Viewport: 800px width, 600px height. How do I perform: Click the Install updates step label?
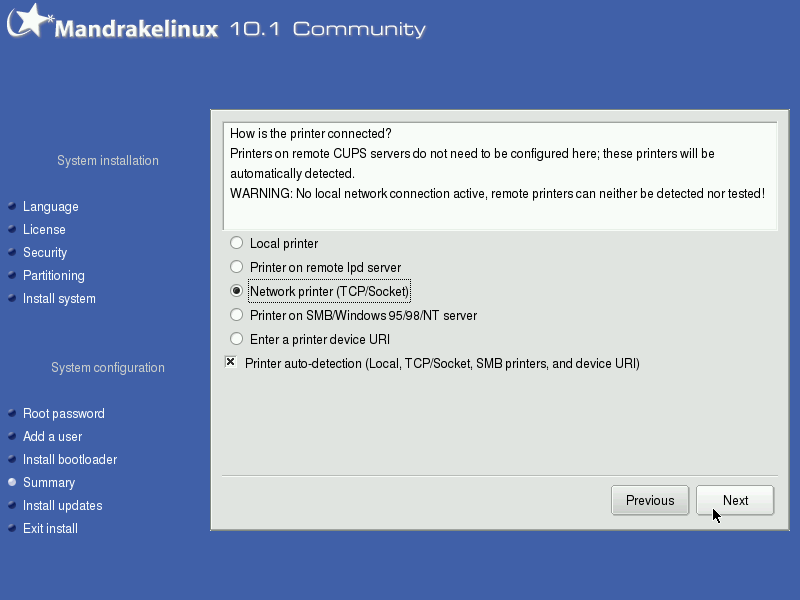point(63,505)
